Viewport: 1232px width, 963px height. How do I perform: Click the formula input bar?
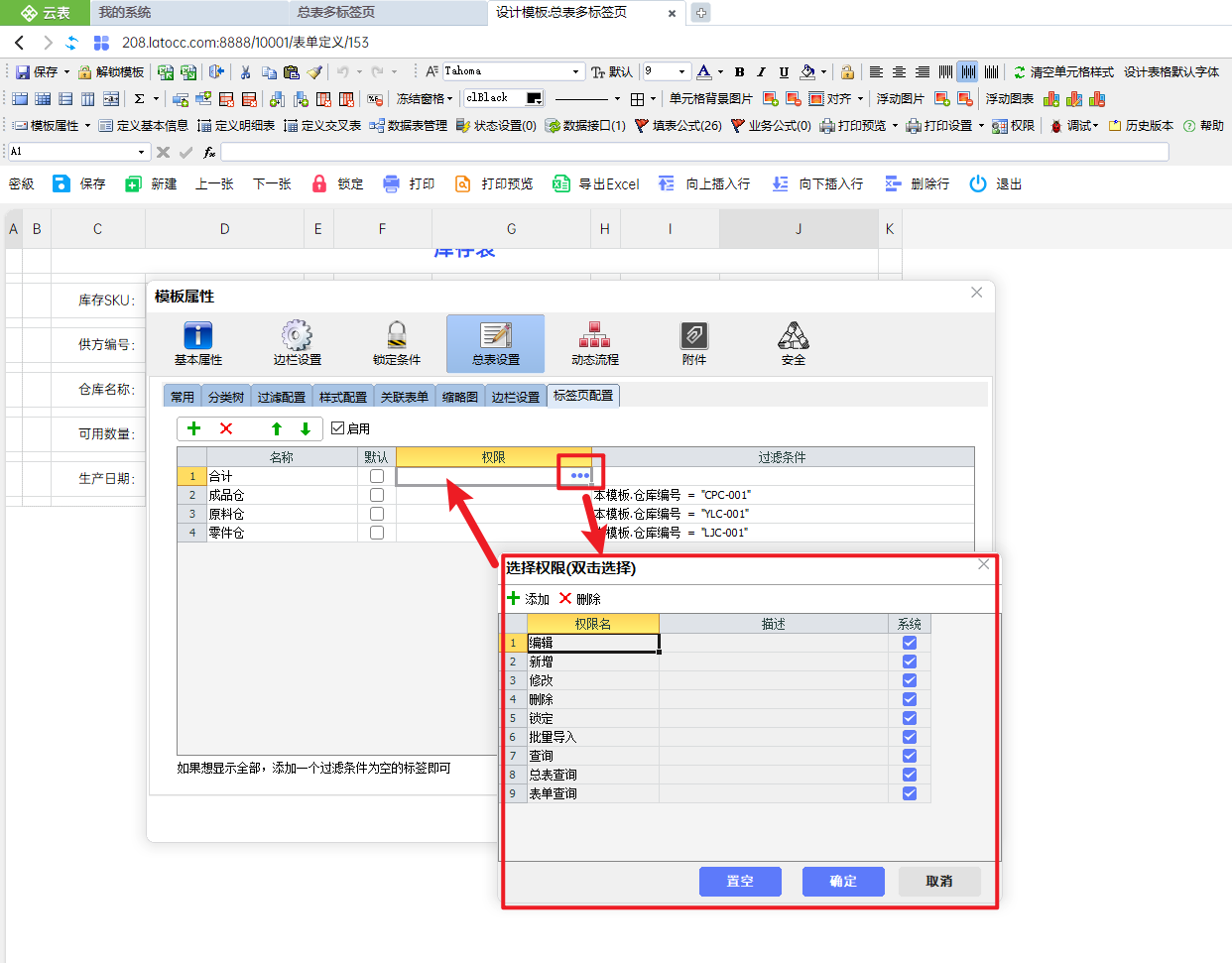[x=694, y=152]
